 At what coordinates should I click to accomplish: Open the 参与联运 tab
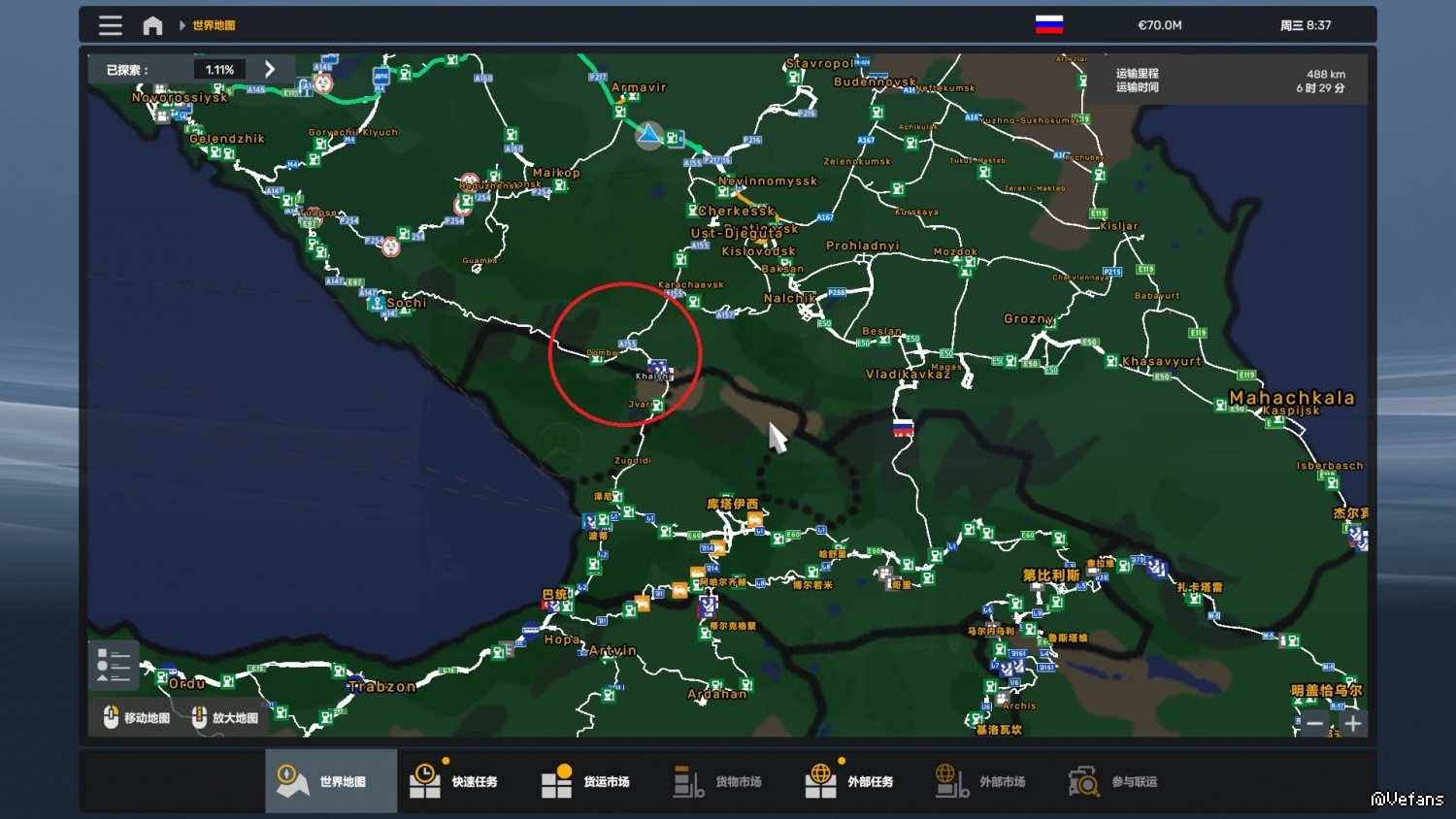coord(1123,781)
